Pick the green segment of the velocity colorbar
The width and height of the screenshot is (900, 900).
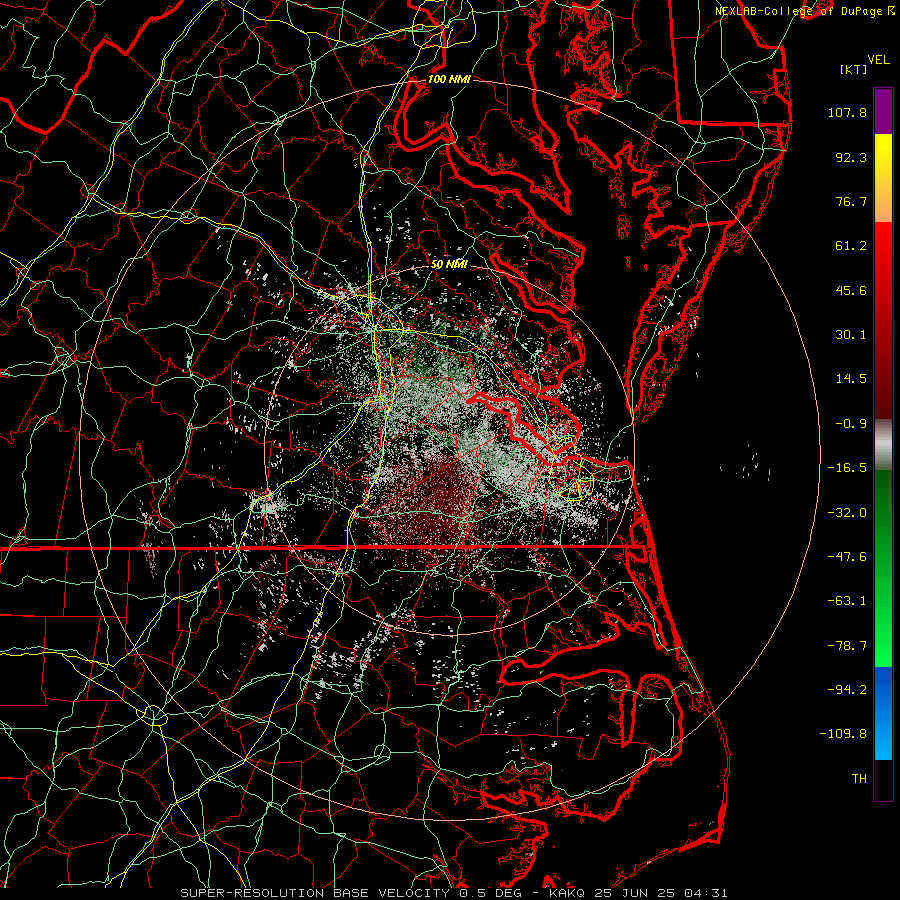click(x=883, y=568)
